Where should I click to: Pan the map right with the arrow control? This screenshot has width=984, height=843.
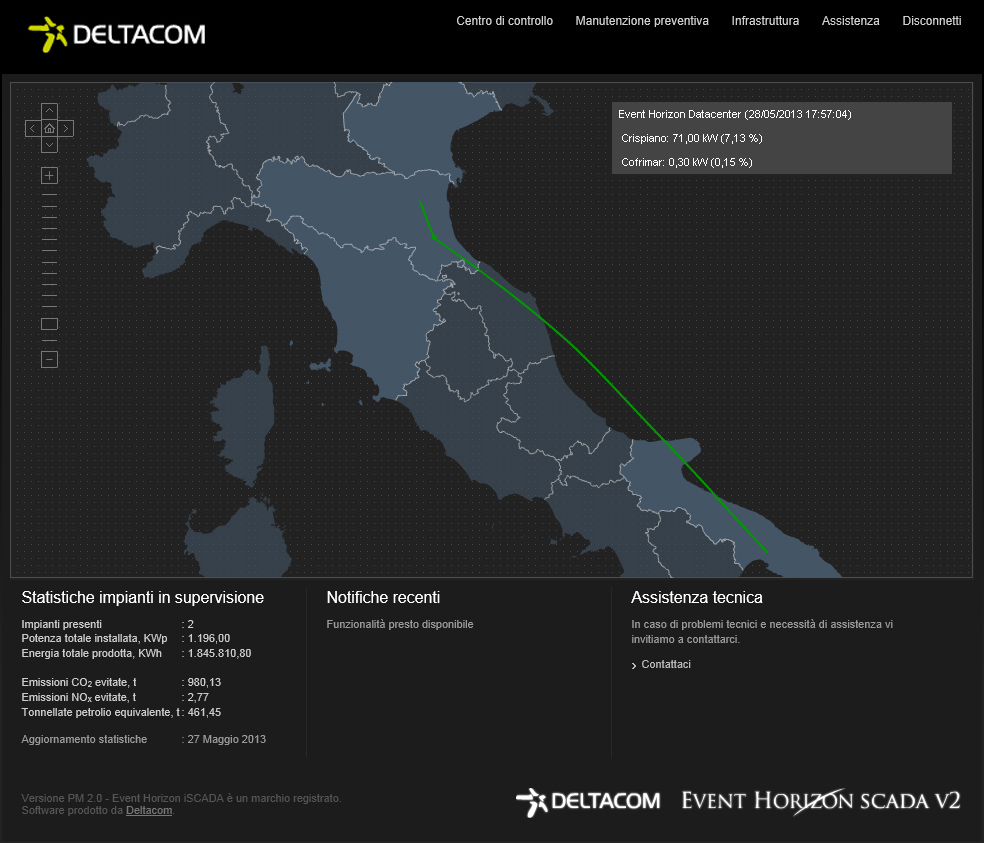click(x=66, y=129)
